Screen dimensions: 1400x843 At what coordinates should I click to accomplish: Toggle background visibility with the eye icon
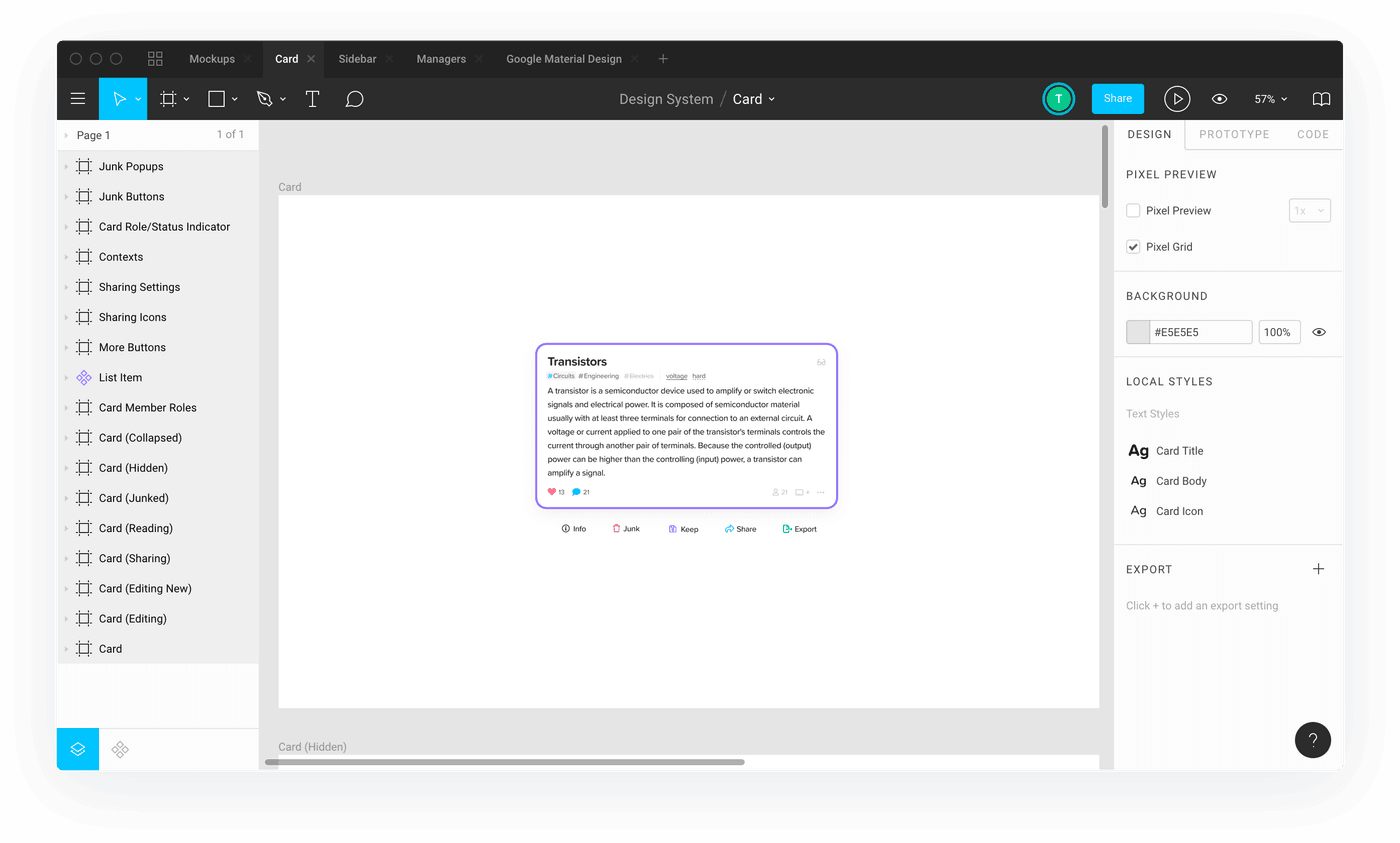tap(1318, 331)
